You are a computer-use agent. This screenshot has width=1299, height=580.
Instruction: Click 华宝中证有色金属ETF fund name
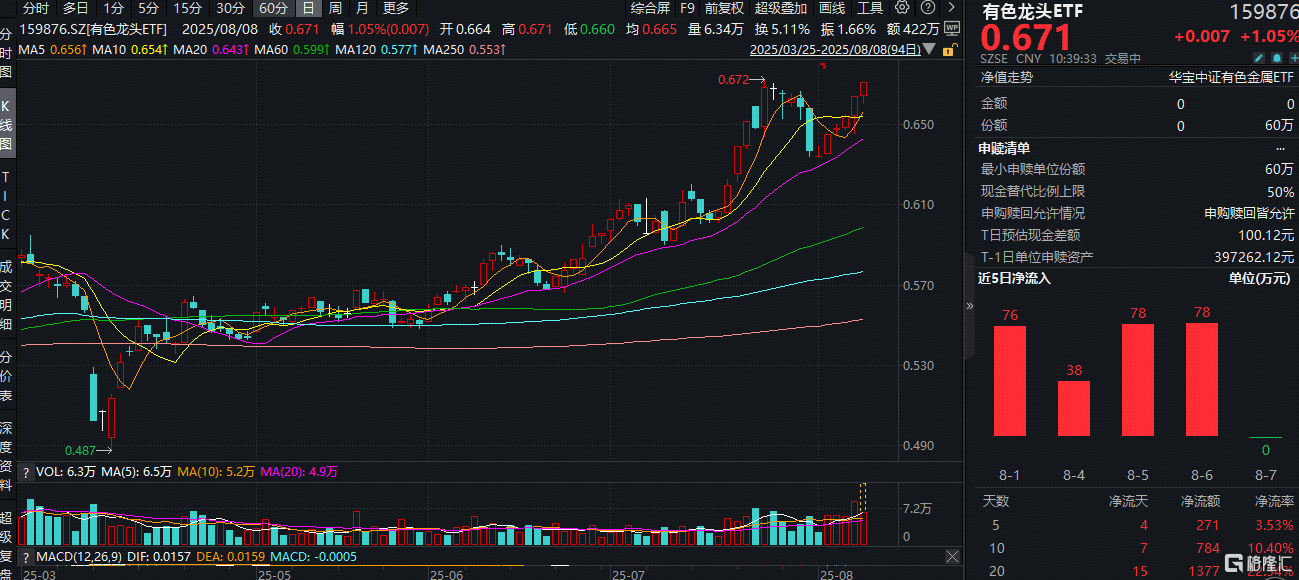[x=1232, y=76]
